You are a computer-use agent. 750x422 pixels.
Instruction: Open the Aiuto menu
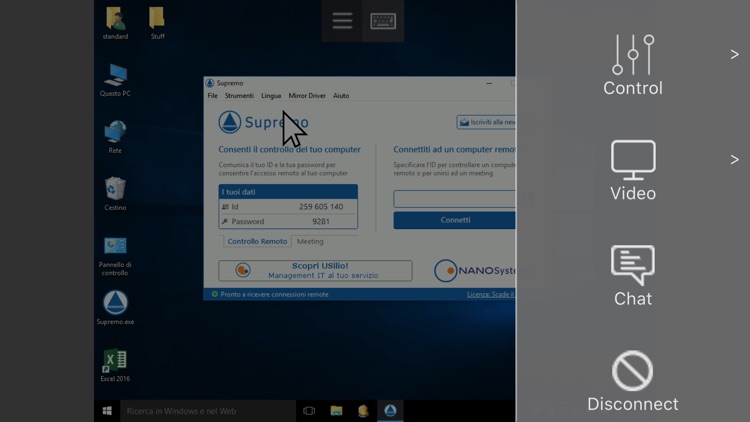coord(341,96)
